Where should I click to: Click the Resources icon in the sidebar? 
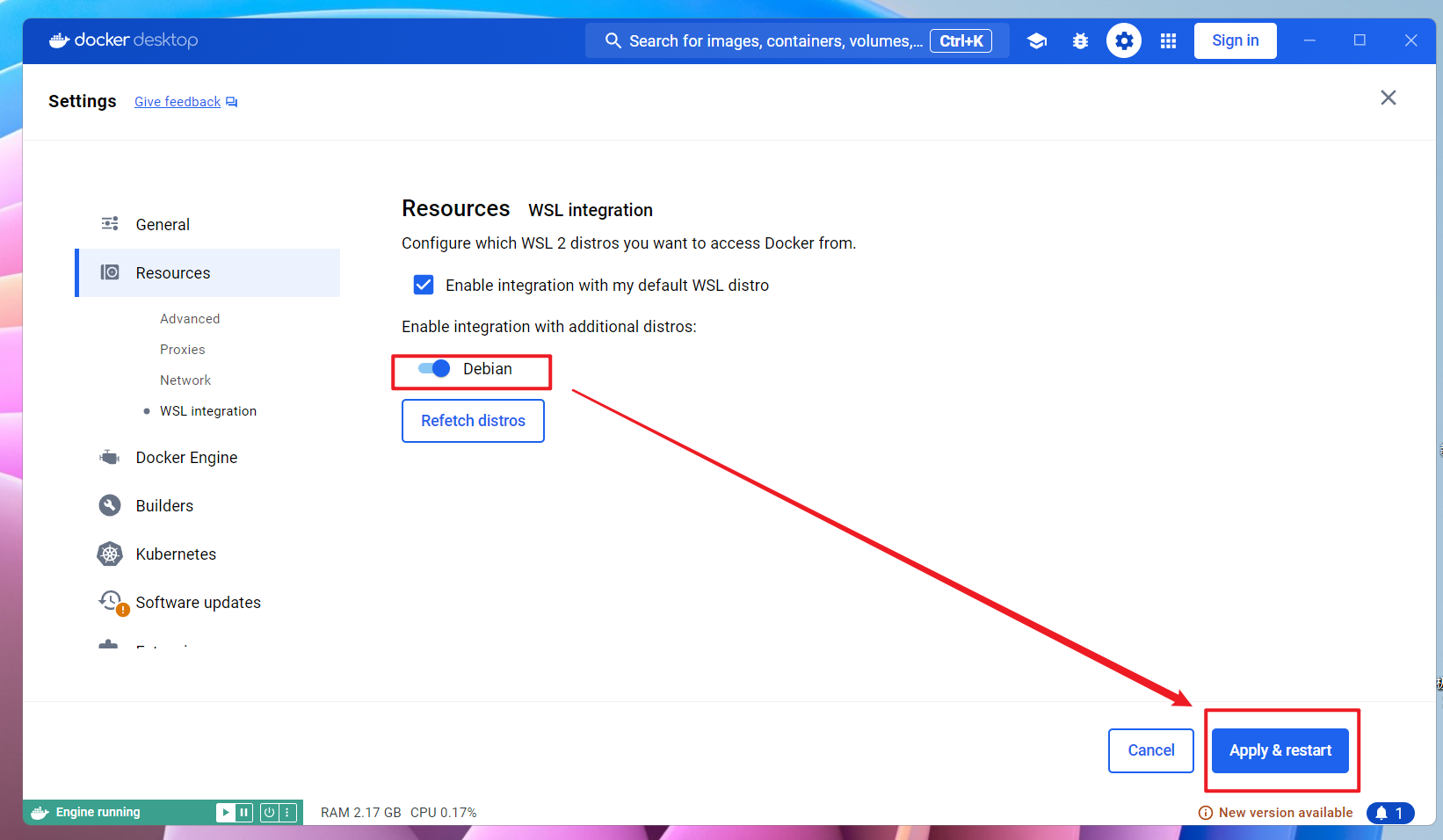click(x=110, y=272)
